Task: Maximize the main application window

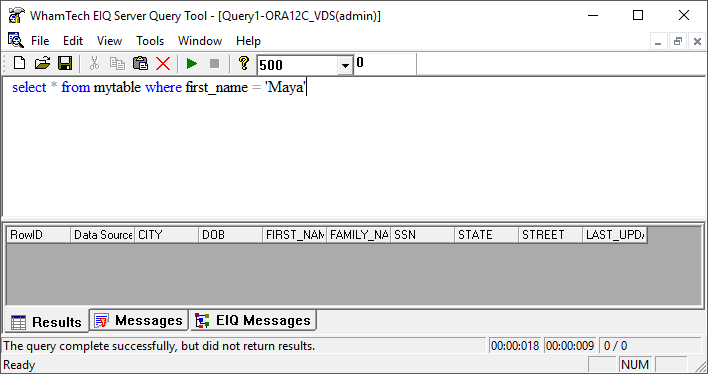Action: (x=638, y=15)
